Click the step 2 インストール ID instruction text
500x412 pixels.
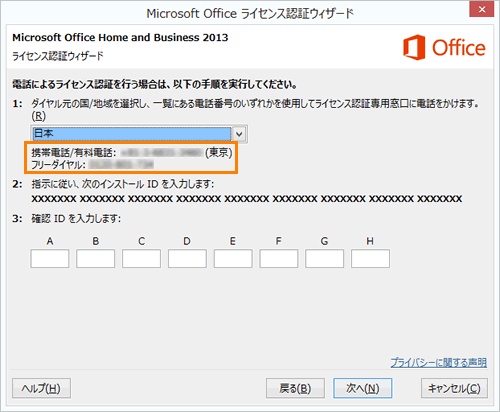(123, 184)
